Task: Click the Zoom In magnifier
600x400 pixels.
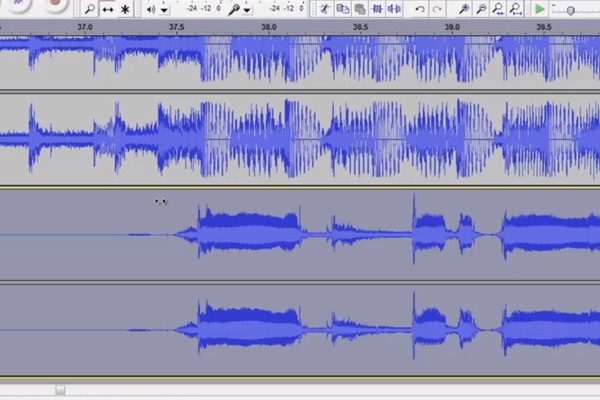Action: pyautogui.click(x=464, y=9)
